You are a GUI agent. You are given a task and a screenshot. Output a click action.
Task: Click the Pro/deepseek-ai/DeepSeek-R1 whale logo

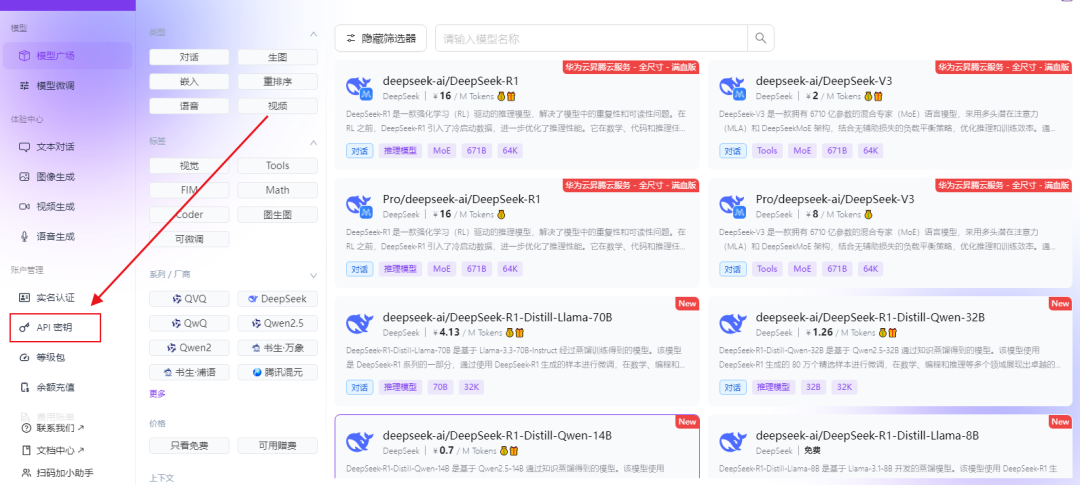360,205
